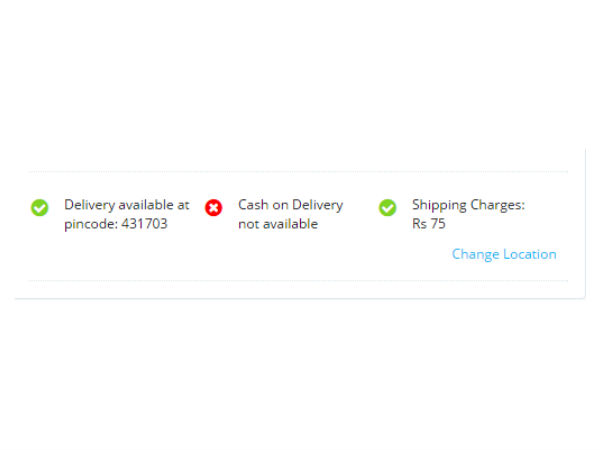Open the Change Location link
This screenshot has width=600, height=450.
tap(504, 254)
